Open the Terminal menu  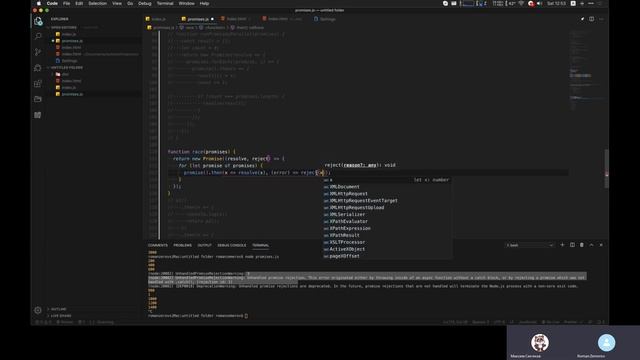tap(165, 3)
